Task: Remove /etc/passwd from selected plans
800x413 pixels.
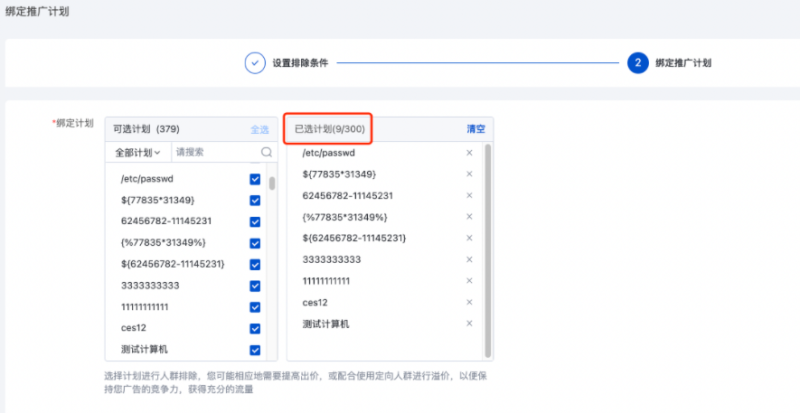Action: coord(469,153)
